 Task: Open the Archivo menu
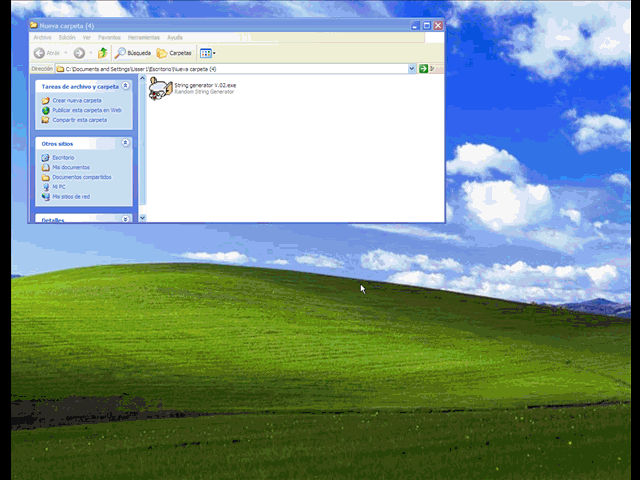42,38
